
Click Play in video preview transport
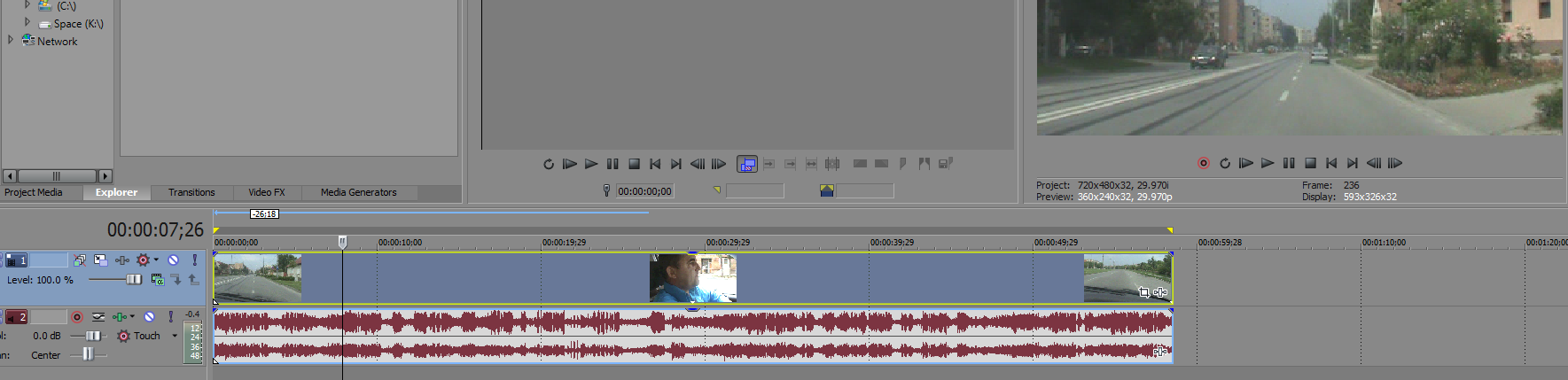pos(1268,163)
